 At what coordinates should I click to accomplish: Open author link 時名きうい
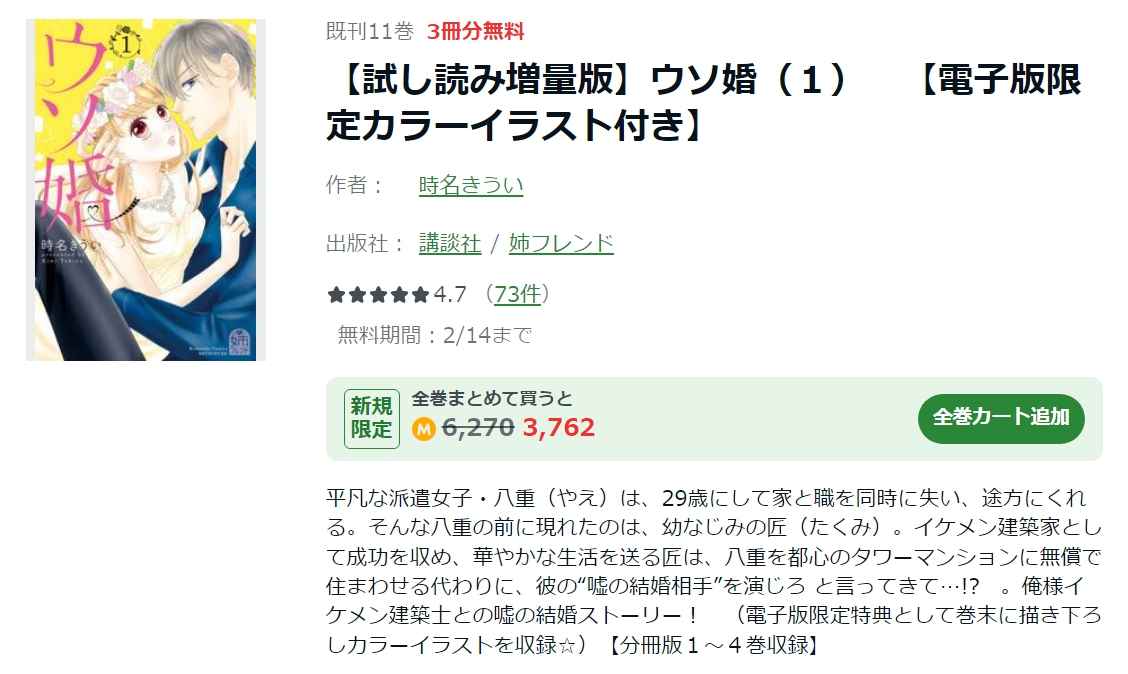[470, 186]
